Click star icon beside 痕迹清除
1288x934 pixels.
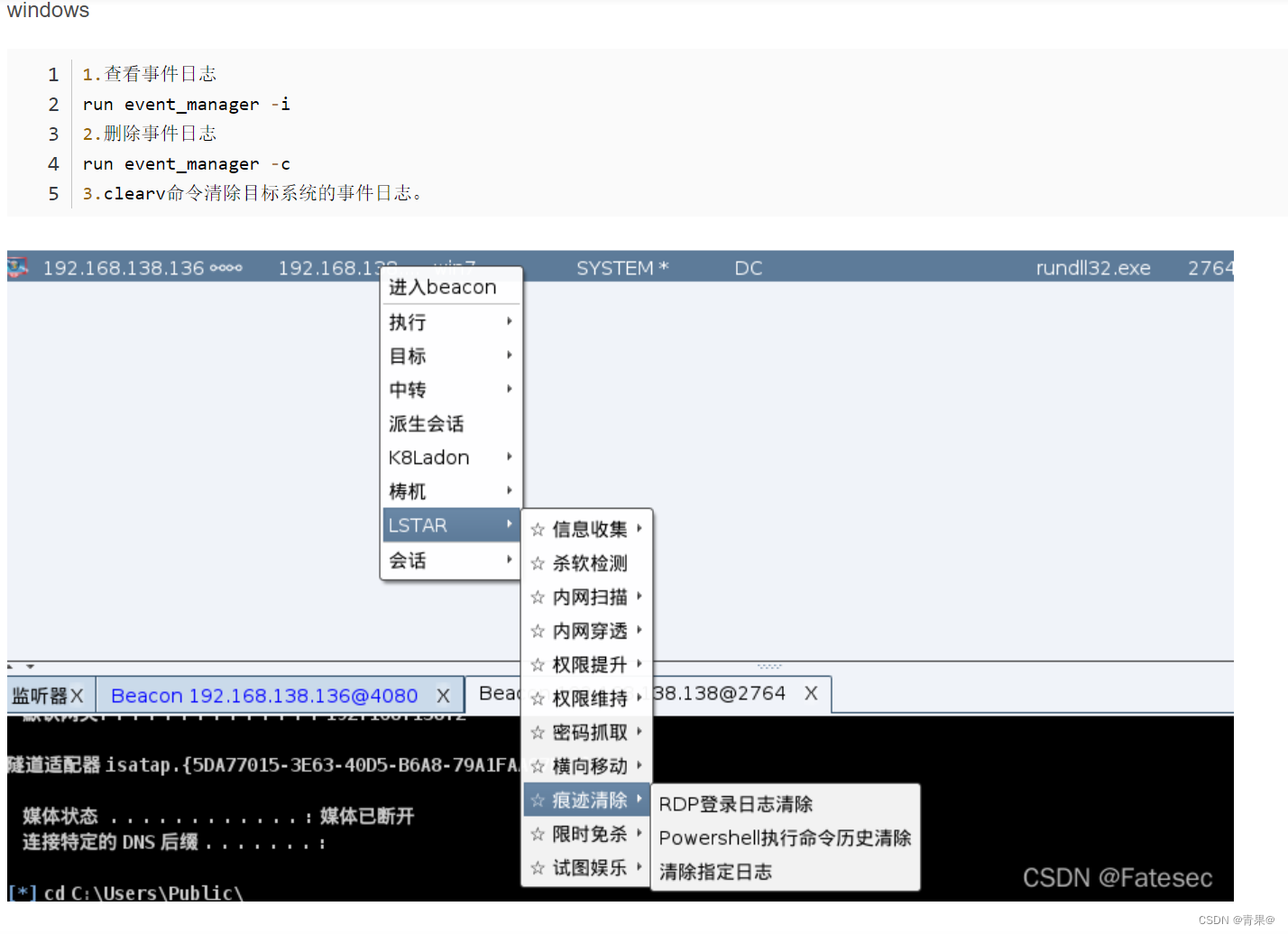click(538, 800)
